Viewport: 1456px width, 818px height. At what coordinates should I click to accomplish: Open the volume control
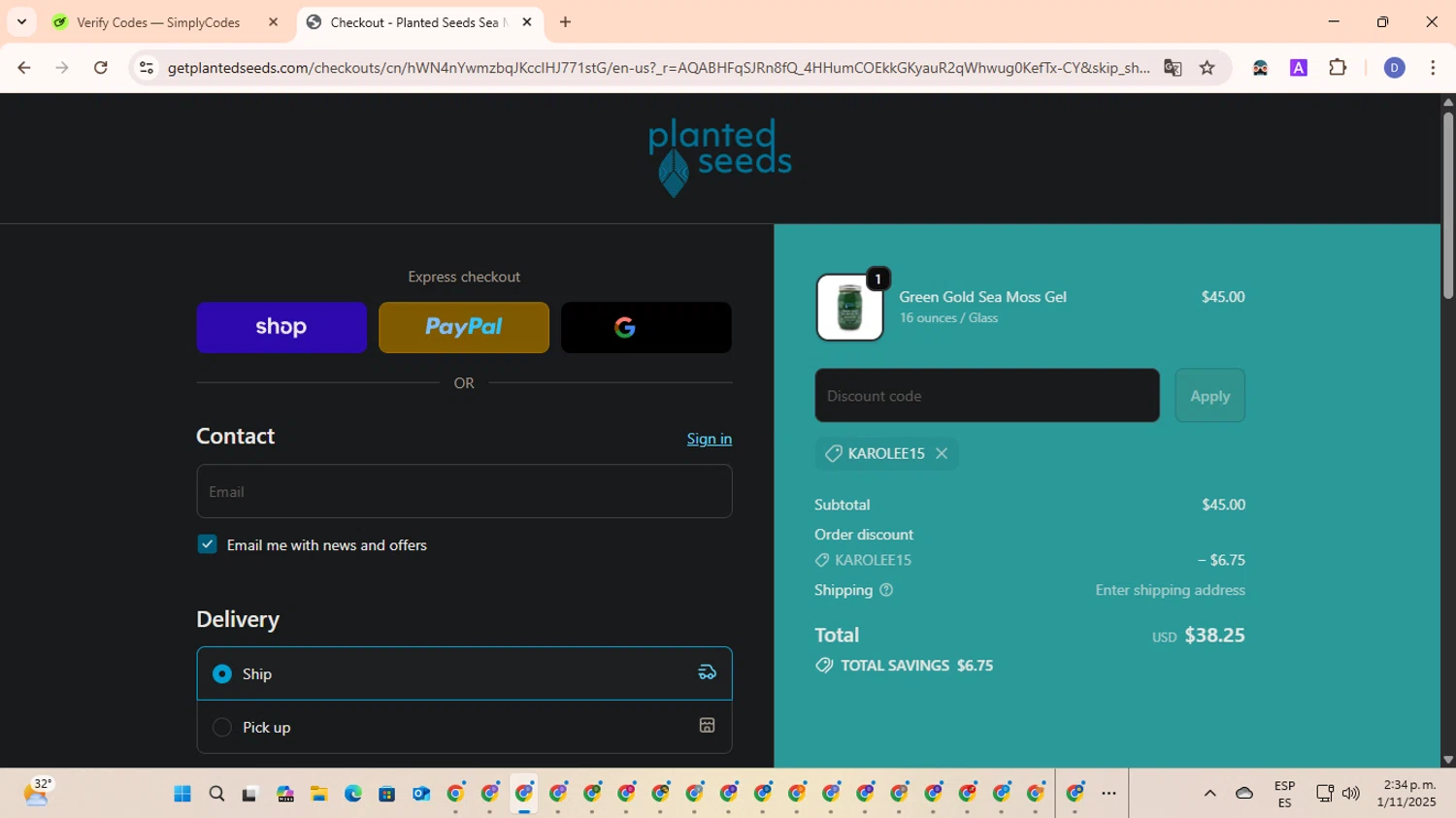click(1351, 794)
